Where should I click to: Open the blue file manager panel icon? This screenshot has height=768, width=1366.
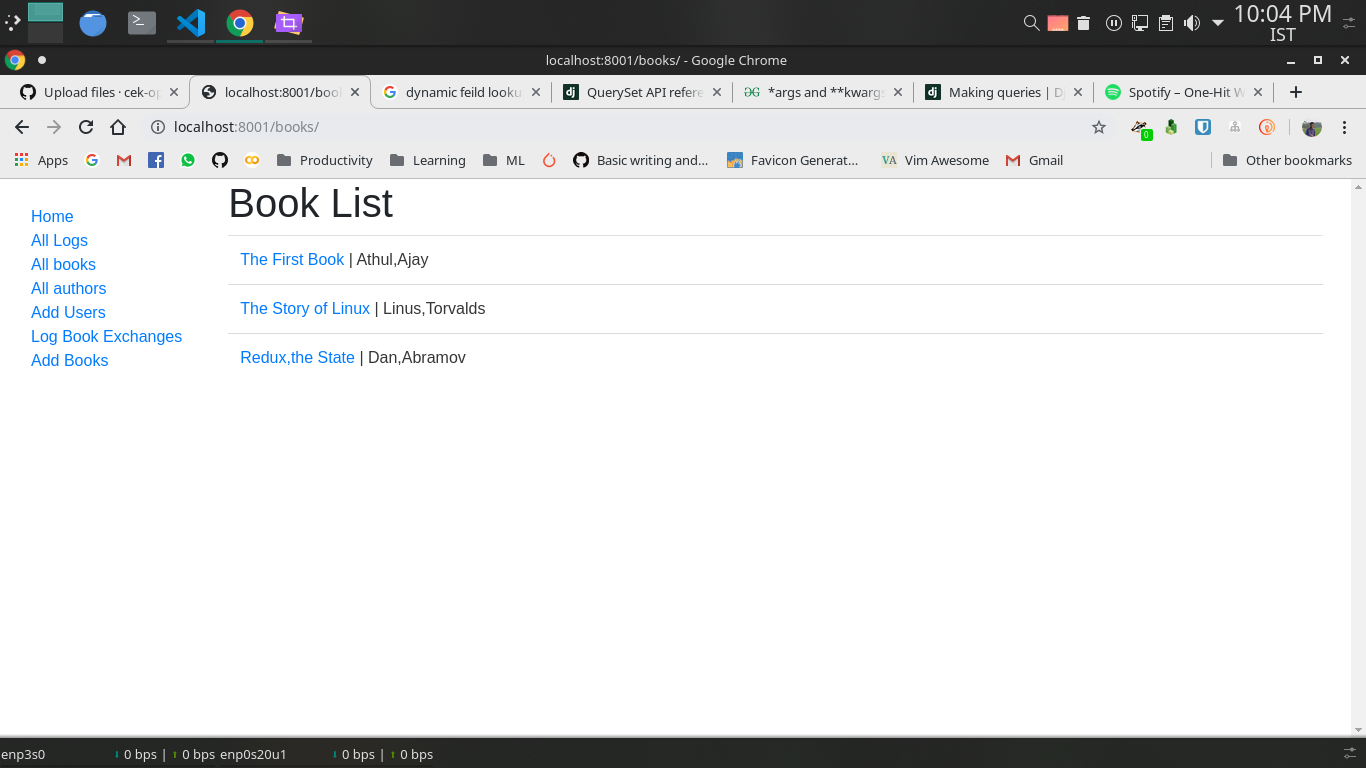[93, 22]
